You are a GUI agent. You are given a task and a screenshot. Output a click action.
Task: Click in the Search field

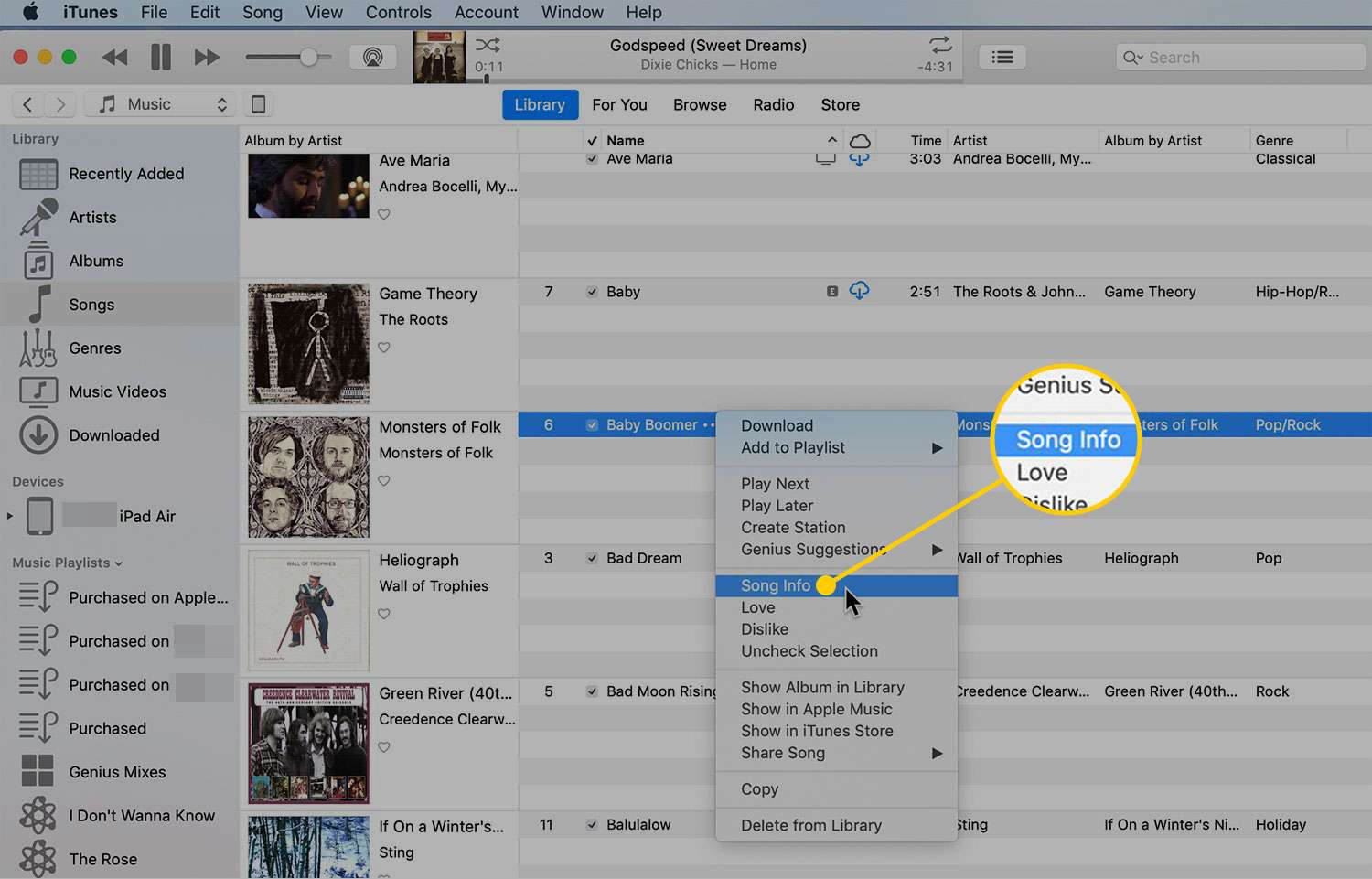[1240, 58]
